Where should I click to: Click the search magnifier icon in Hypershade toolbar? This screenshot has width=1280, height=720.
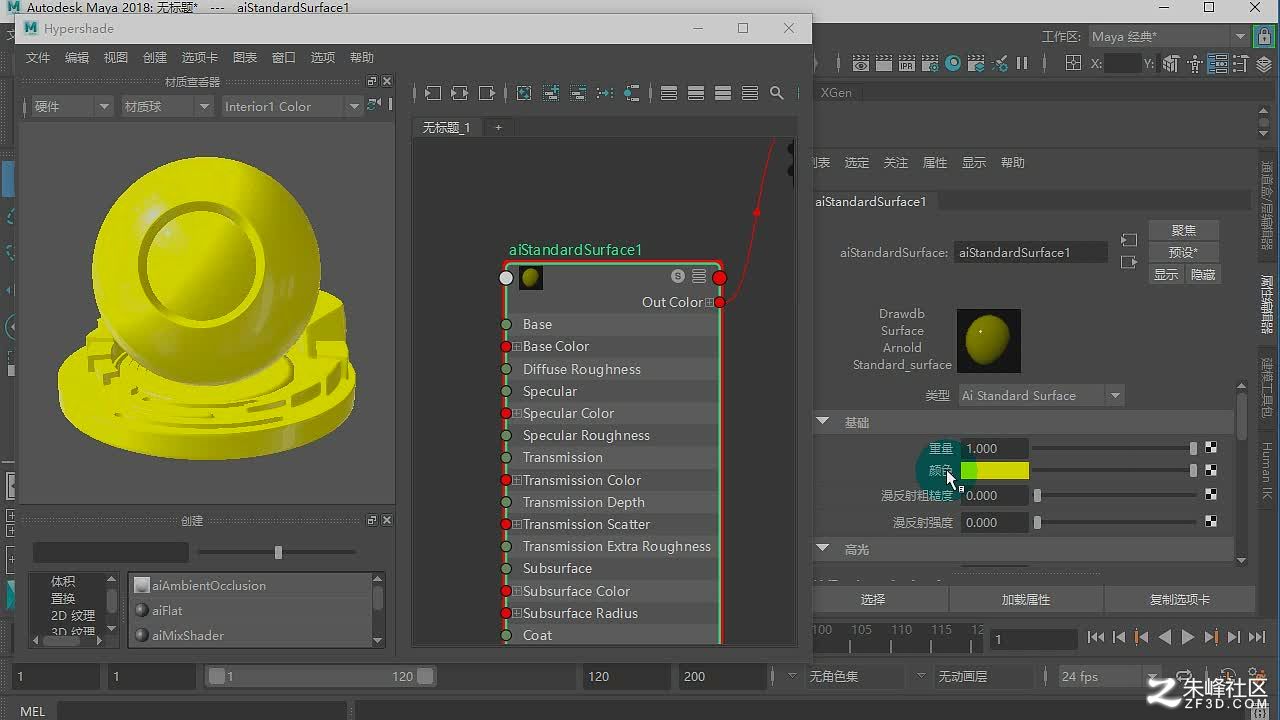777,93
